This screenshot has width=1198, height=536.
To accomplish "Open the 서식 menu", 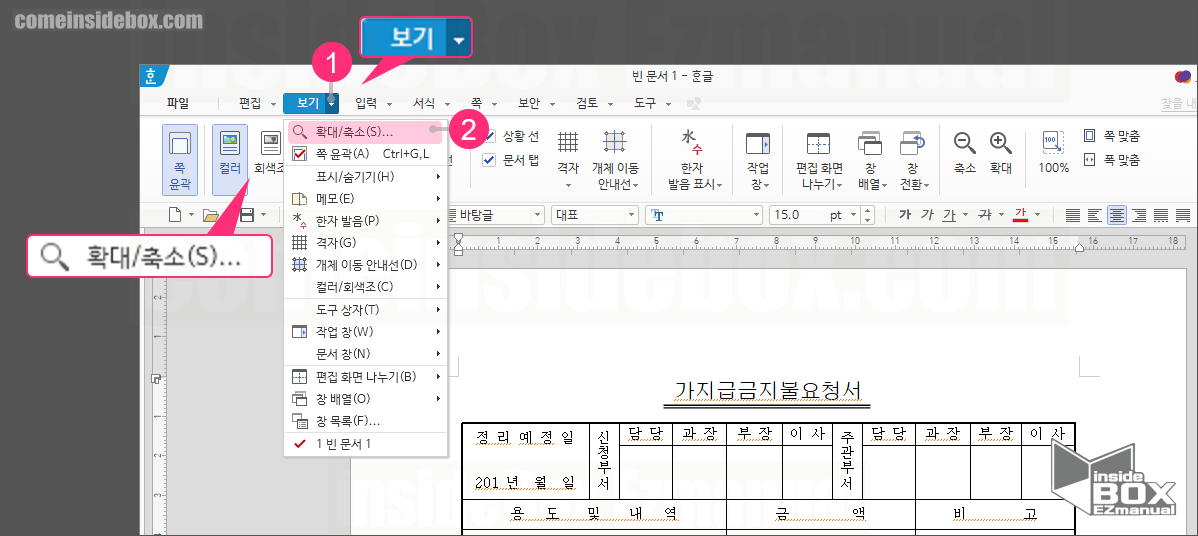I will (424, 103).
